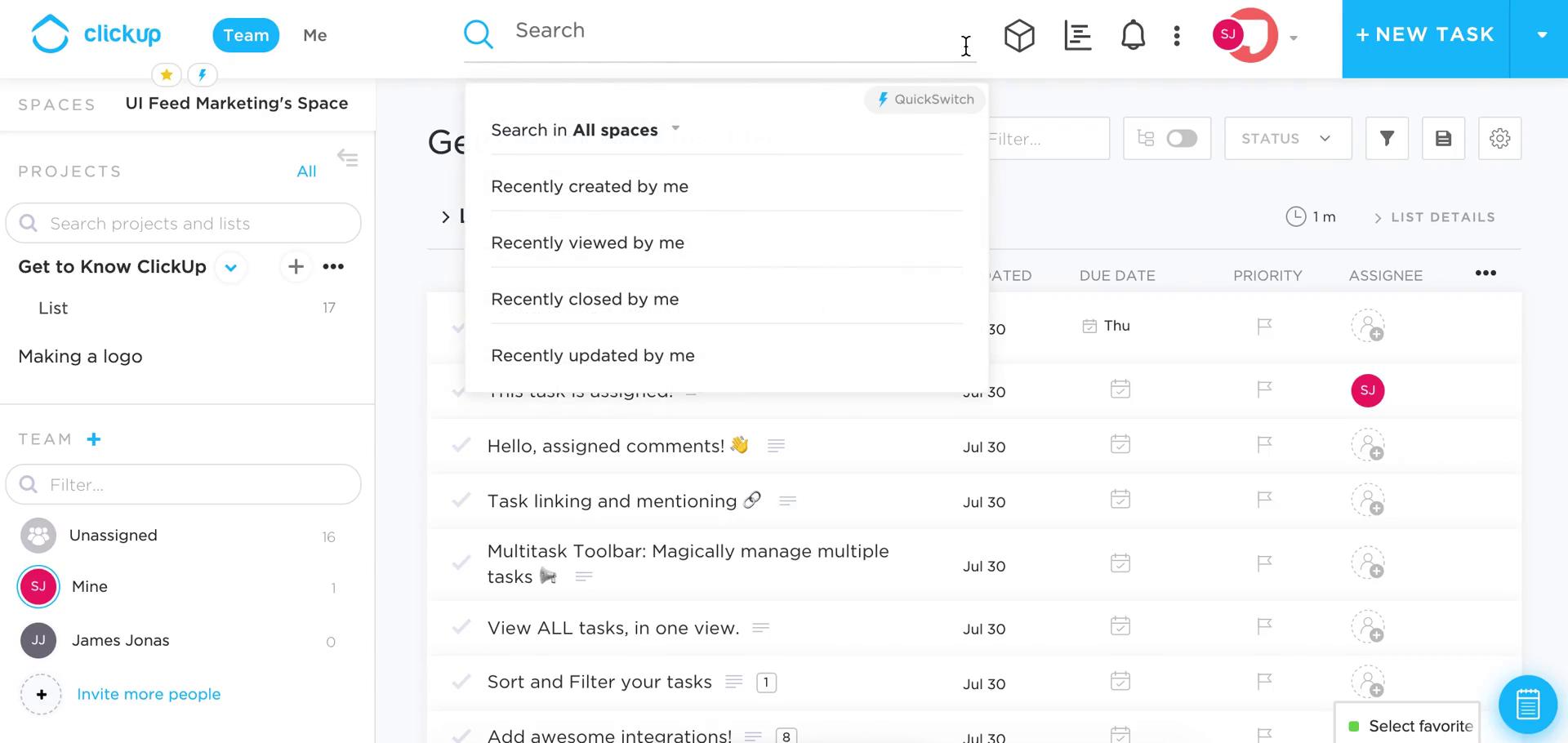Open New Task dropdown arrow
This screenshot has height=743, width=1568.
click(1542, 35)
